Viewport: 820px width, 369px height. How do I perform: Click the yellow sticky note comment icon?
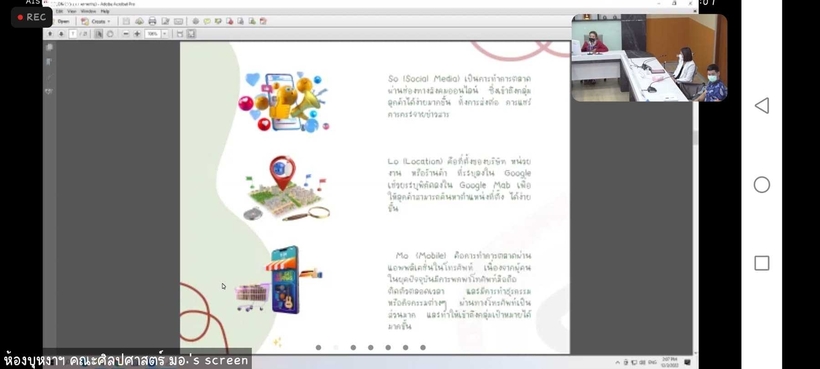click(207, 21)
